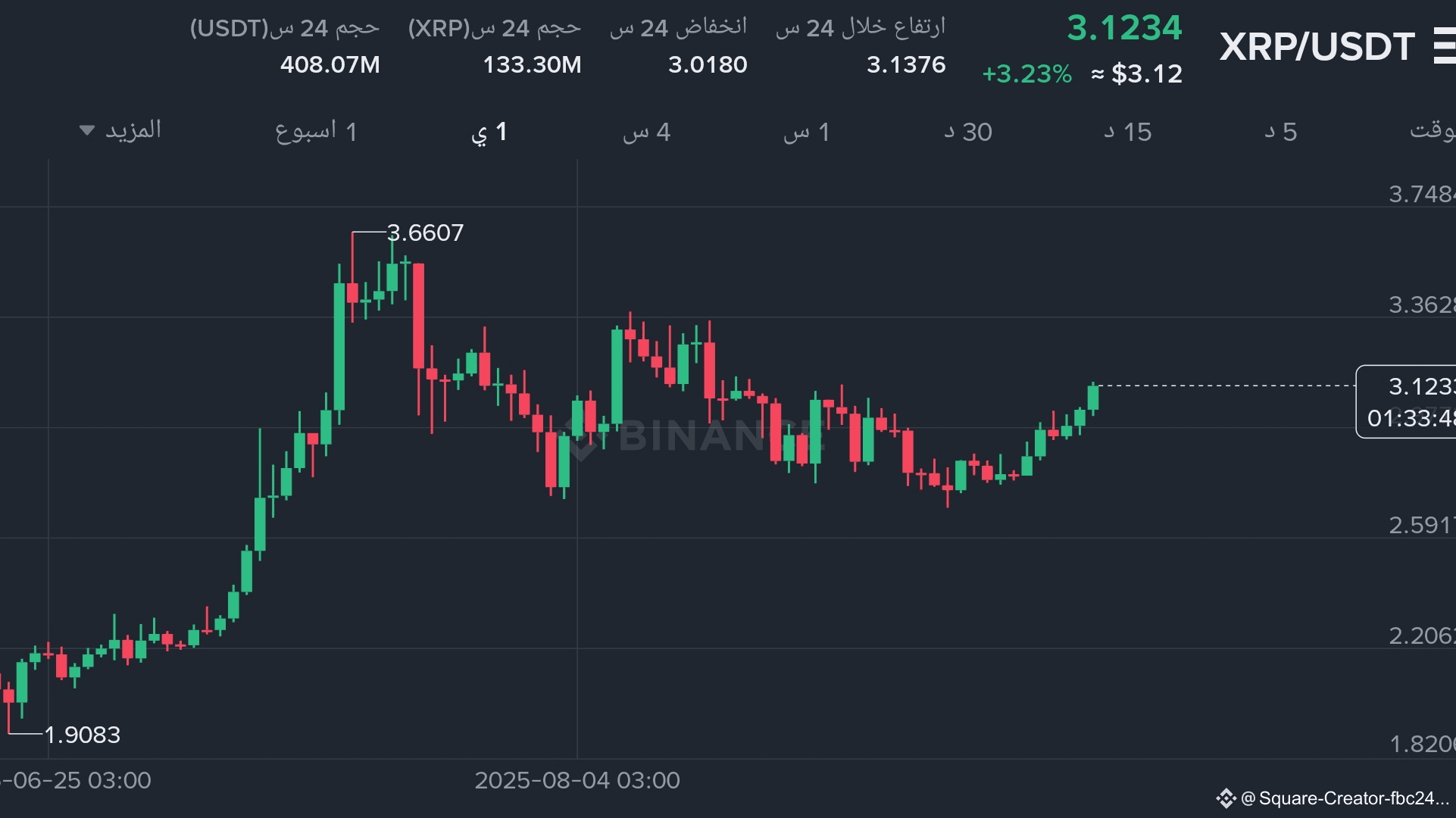The height and width of the screenshot is (818, 1456).
Task: Click the 1.9083 low price marker
Action: 82,735
